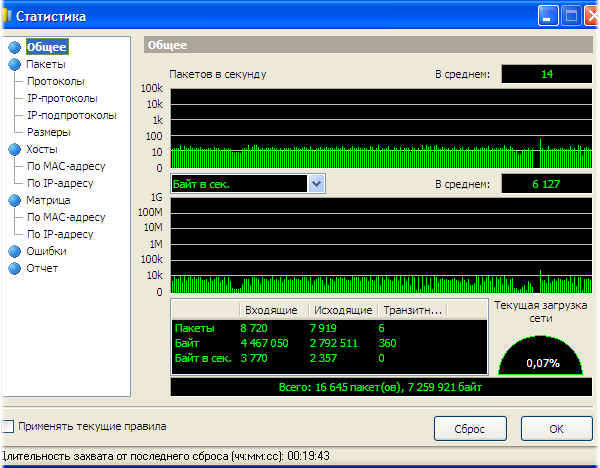Select По MAC-адресу under Матрица
The width and height of the screenshot is (600, 468).
(x=66, y=217)
